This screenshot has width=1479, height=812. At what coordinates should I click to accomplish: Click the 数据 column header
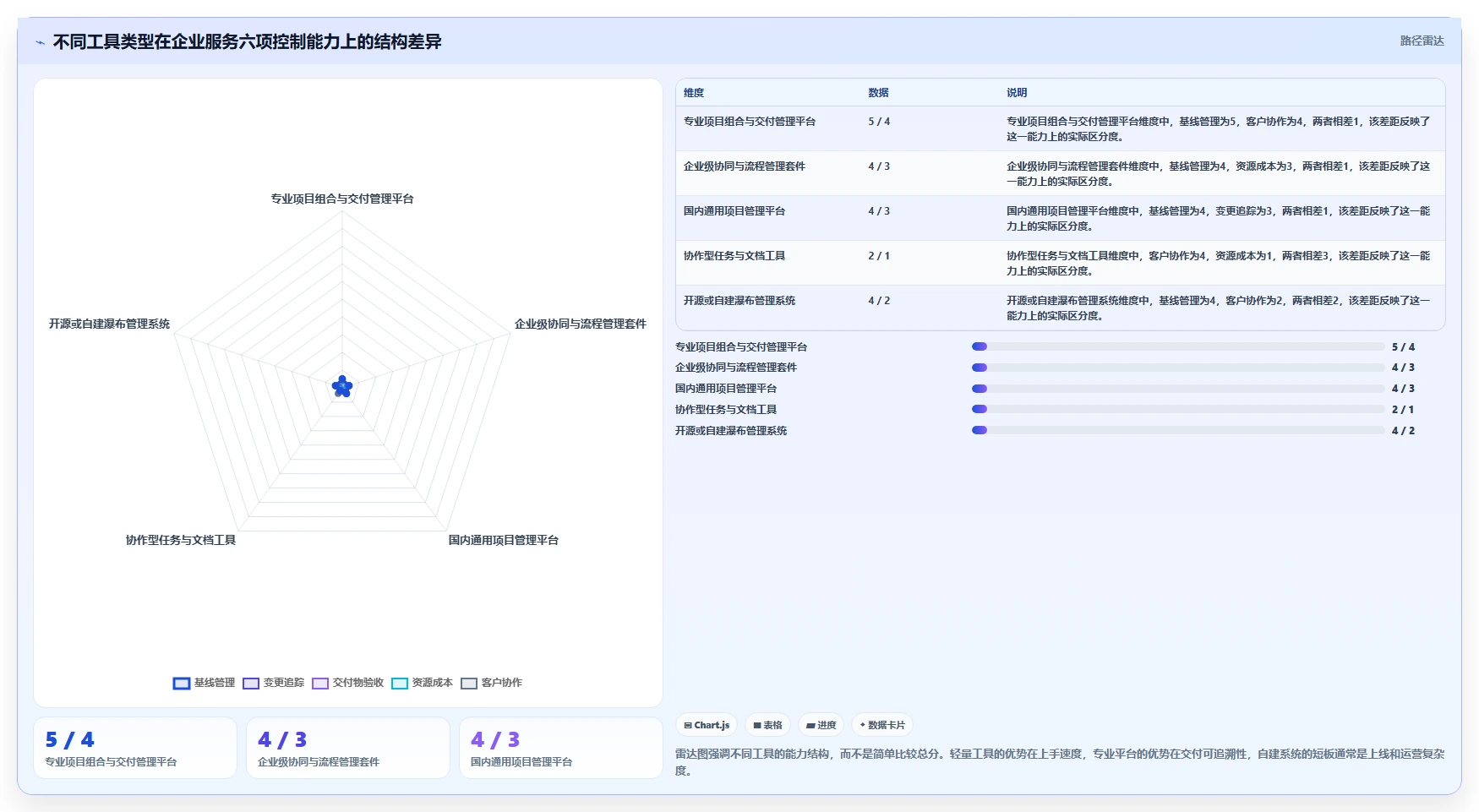[x=878, y=93]
